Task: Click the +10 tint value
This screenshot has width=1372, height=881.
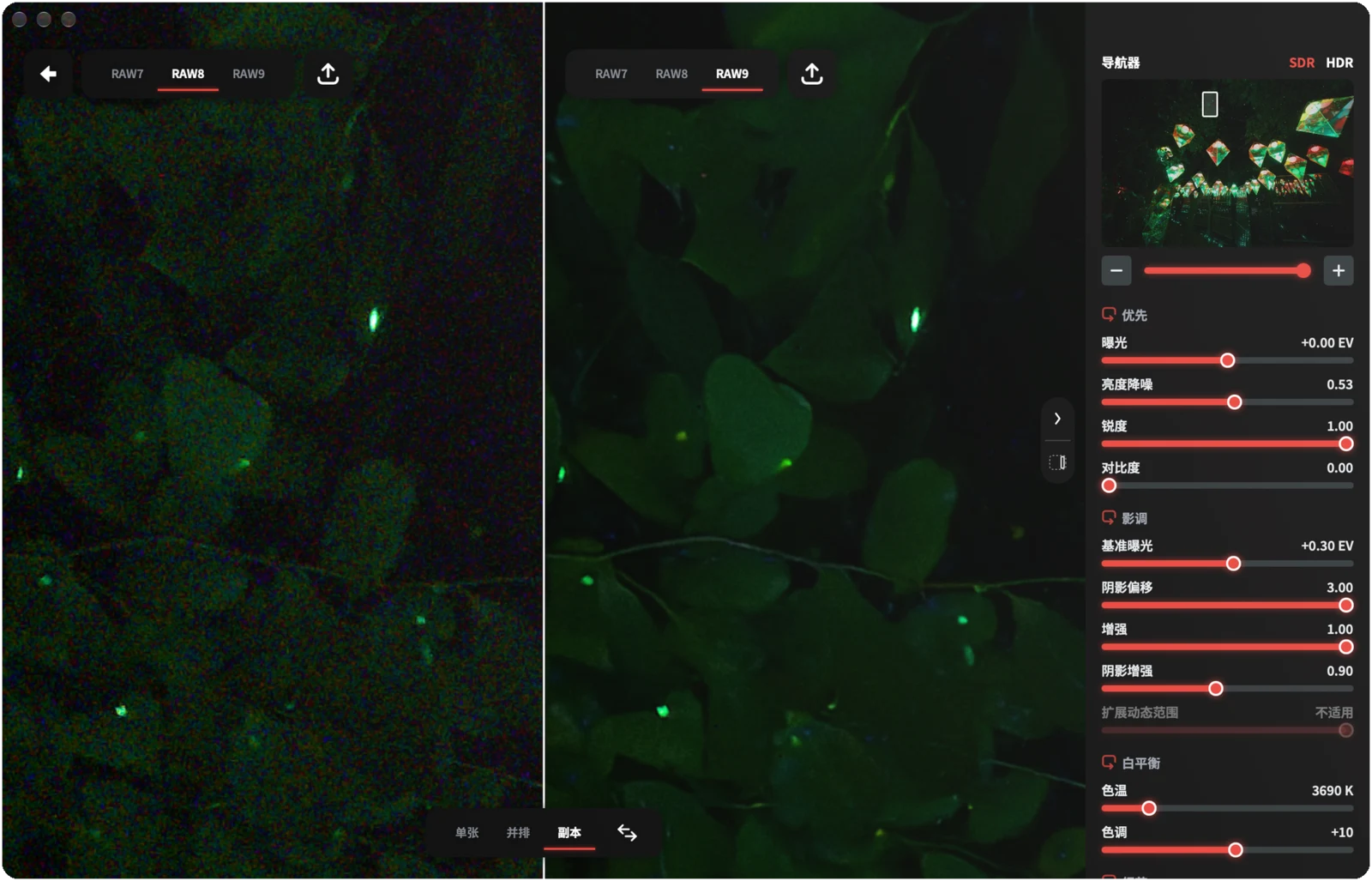Action: [x=1342, y=832]
